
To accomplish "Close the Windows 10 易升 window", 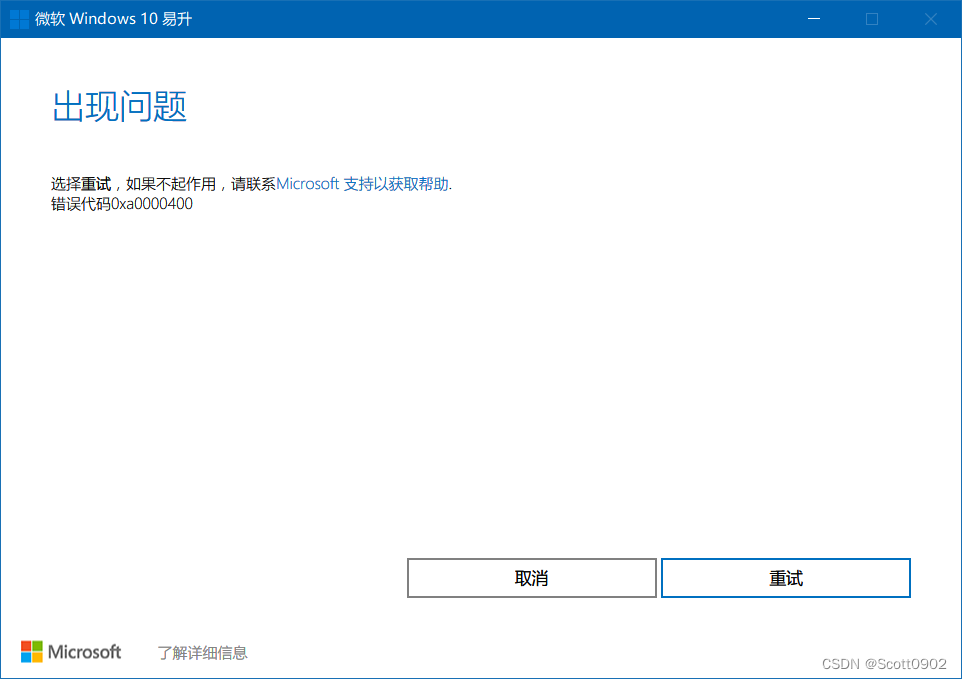I will pyautogui.click(x=930, y=19).
